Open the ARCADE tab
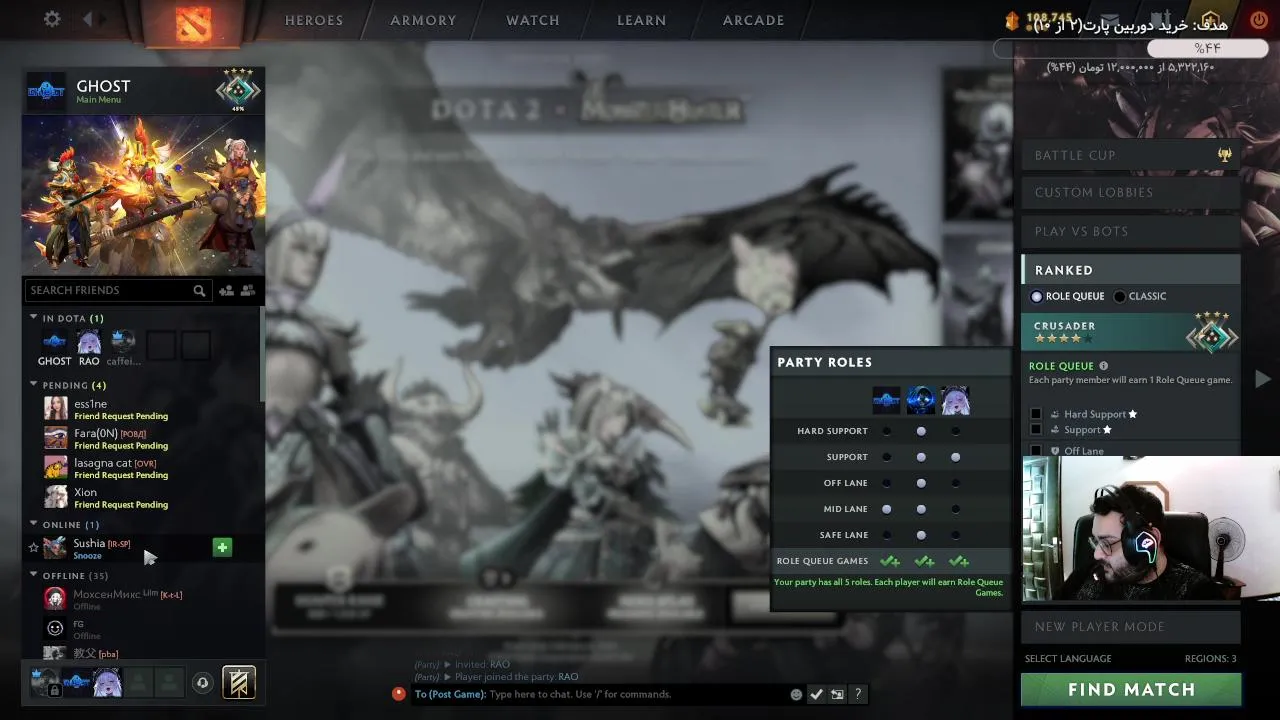This screenshot has height=720, width=1280. click(754, 20)
